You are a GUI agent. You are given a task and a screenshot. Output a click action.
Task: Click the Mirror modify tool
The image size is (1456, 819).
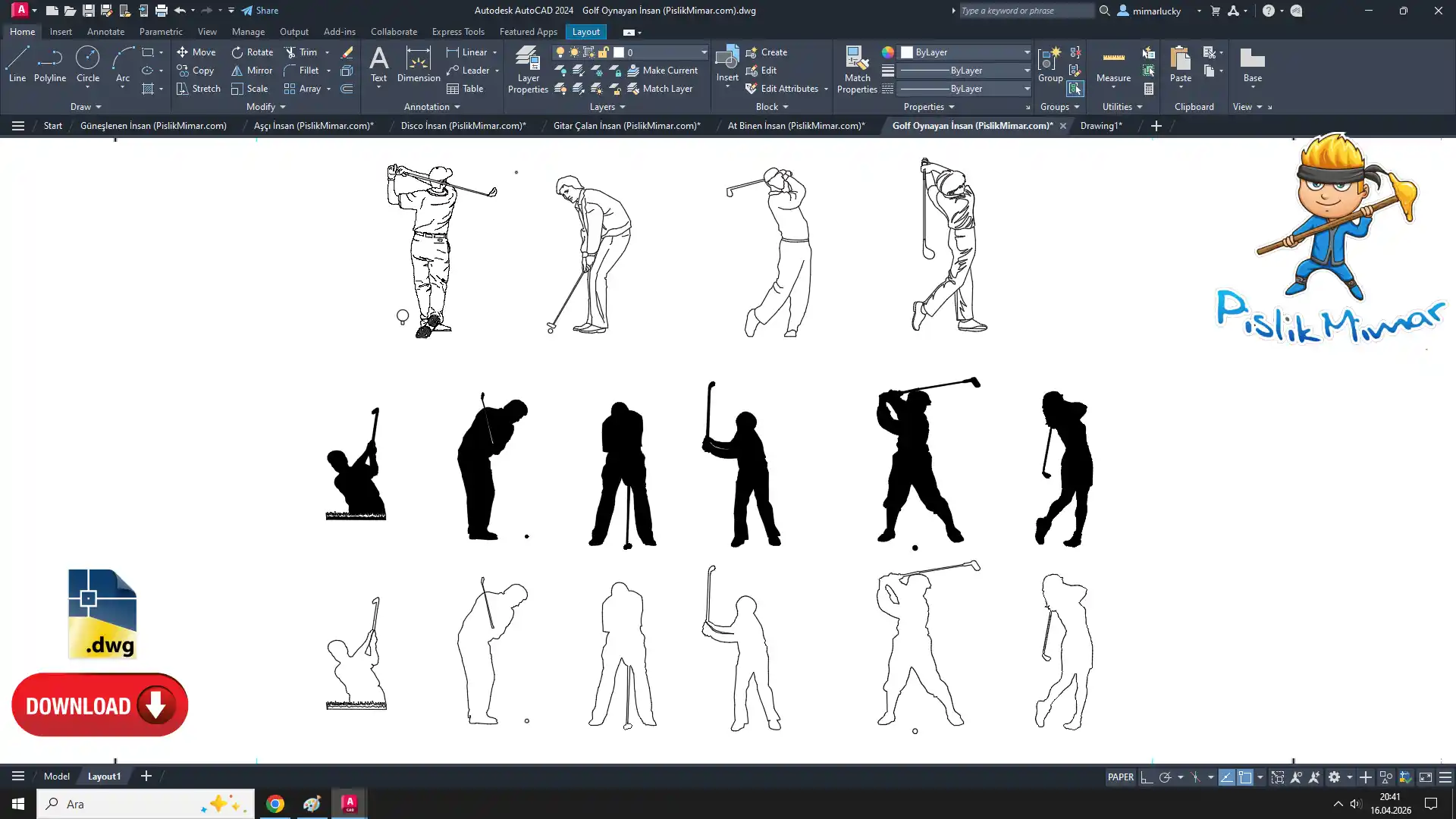point(251,71)
